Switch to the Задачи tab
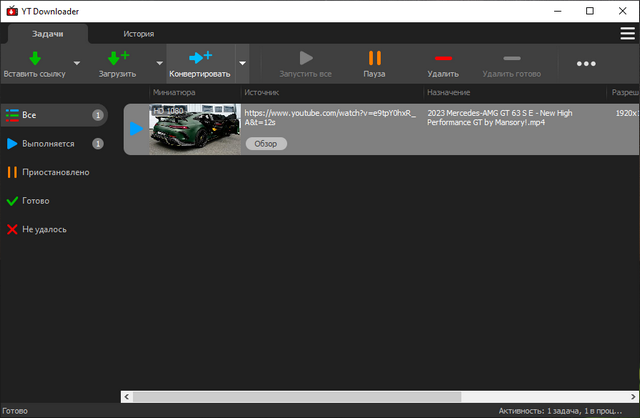Screen dimensions: 640x418 (47, 33)
